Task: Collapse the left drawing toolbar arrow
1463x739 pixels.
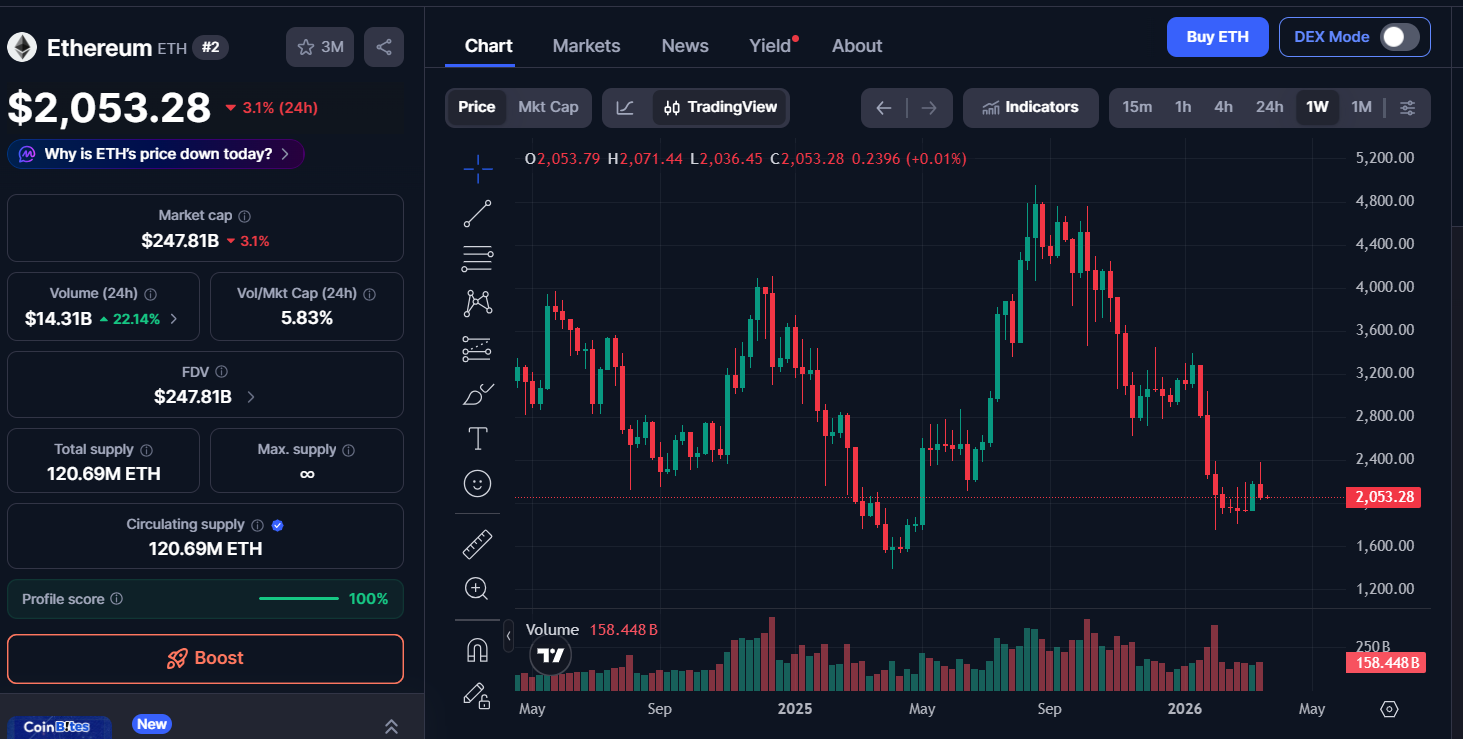Action: point(508,635)
